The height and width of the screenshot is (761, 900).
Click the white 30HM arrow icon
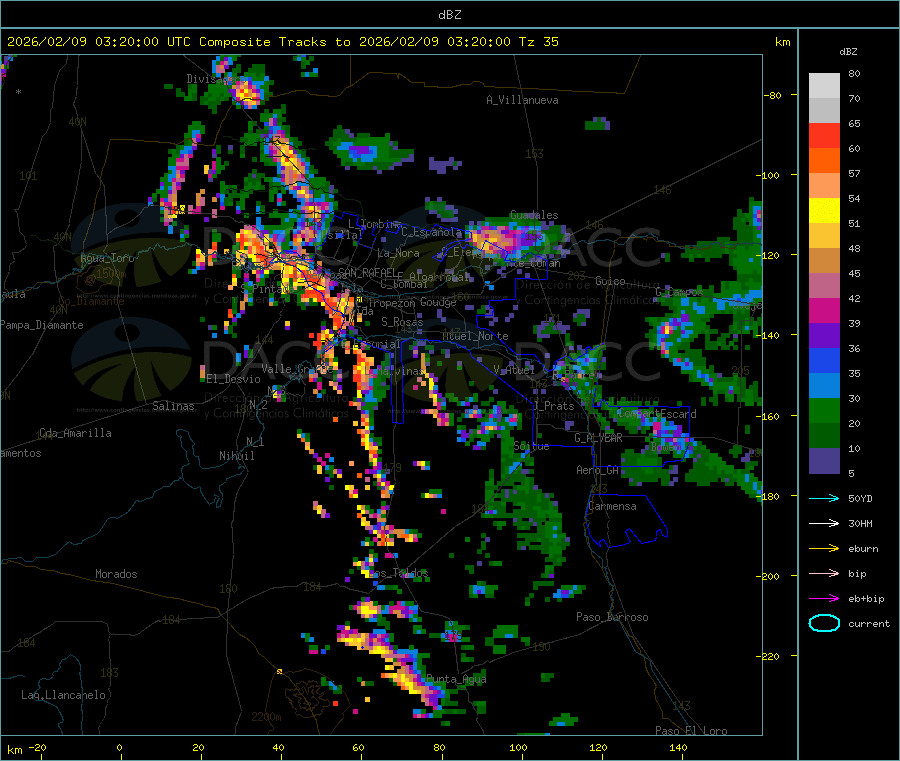824,523
